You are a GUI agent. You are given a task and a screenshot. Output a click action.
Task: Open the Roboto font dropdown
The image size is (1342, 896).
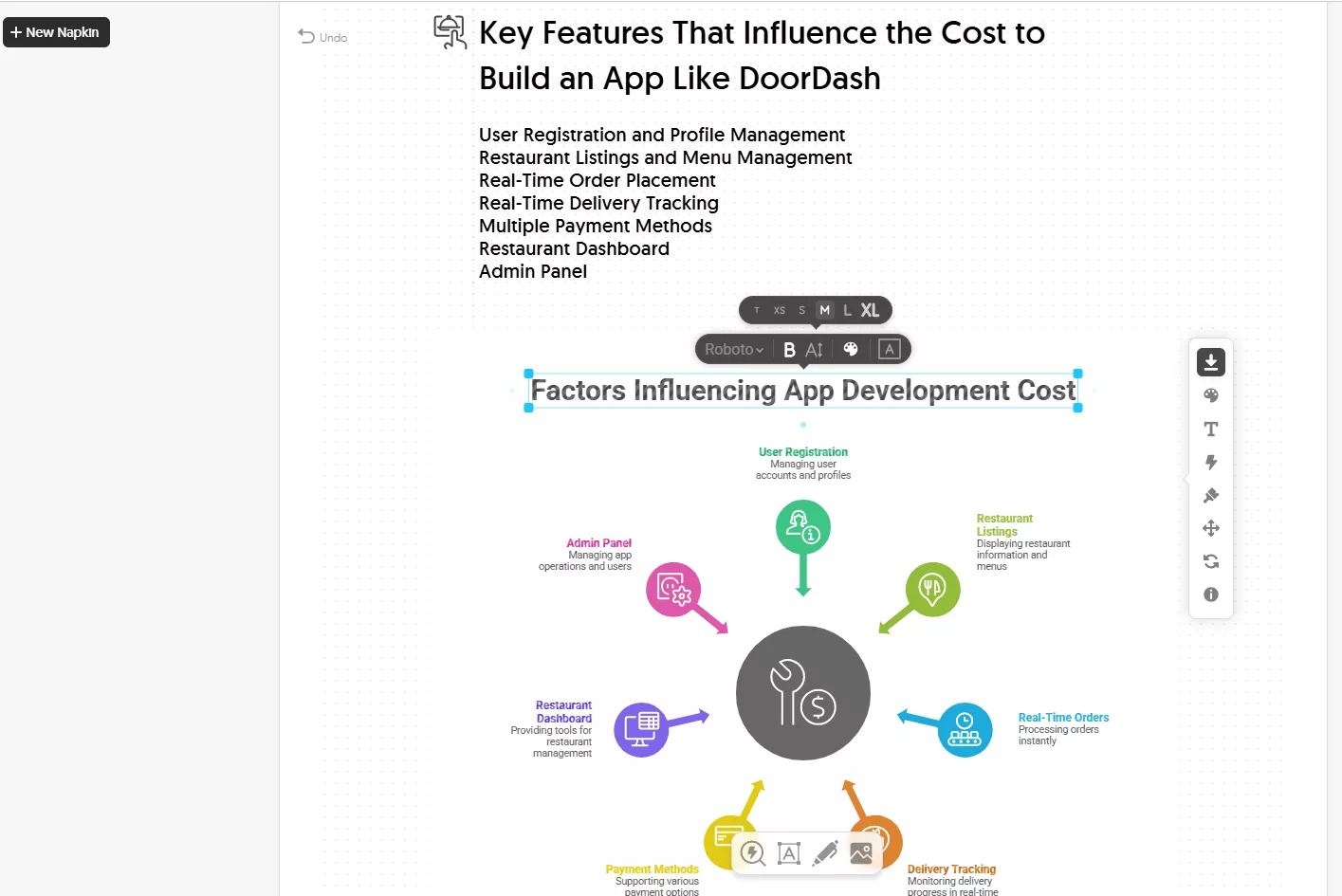coord(732,349)
